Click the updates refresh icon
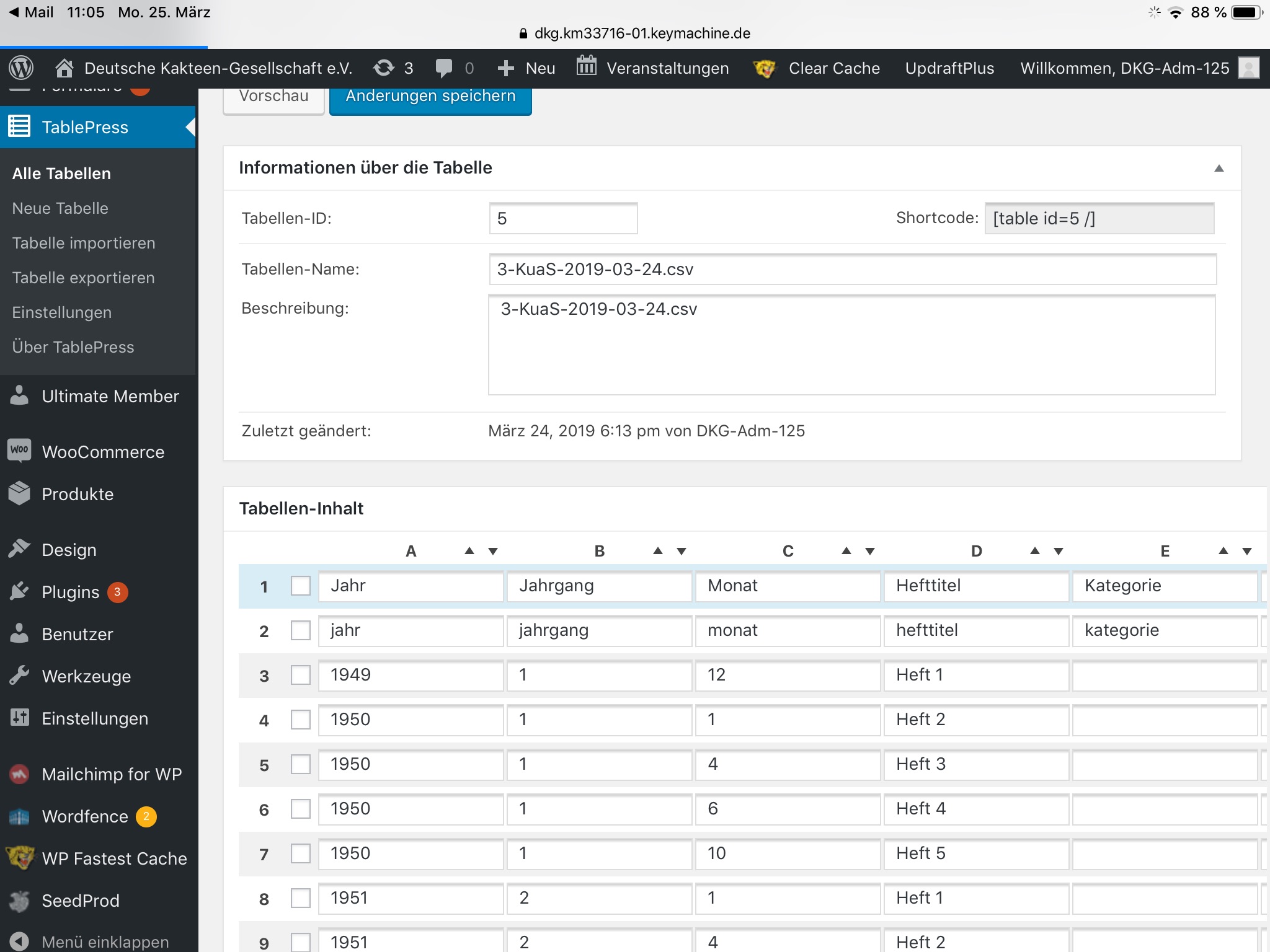Image resolution: width=1270 pixels, height=952 pixels. pyautogui.click(x=384, y=68)
